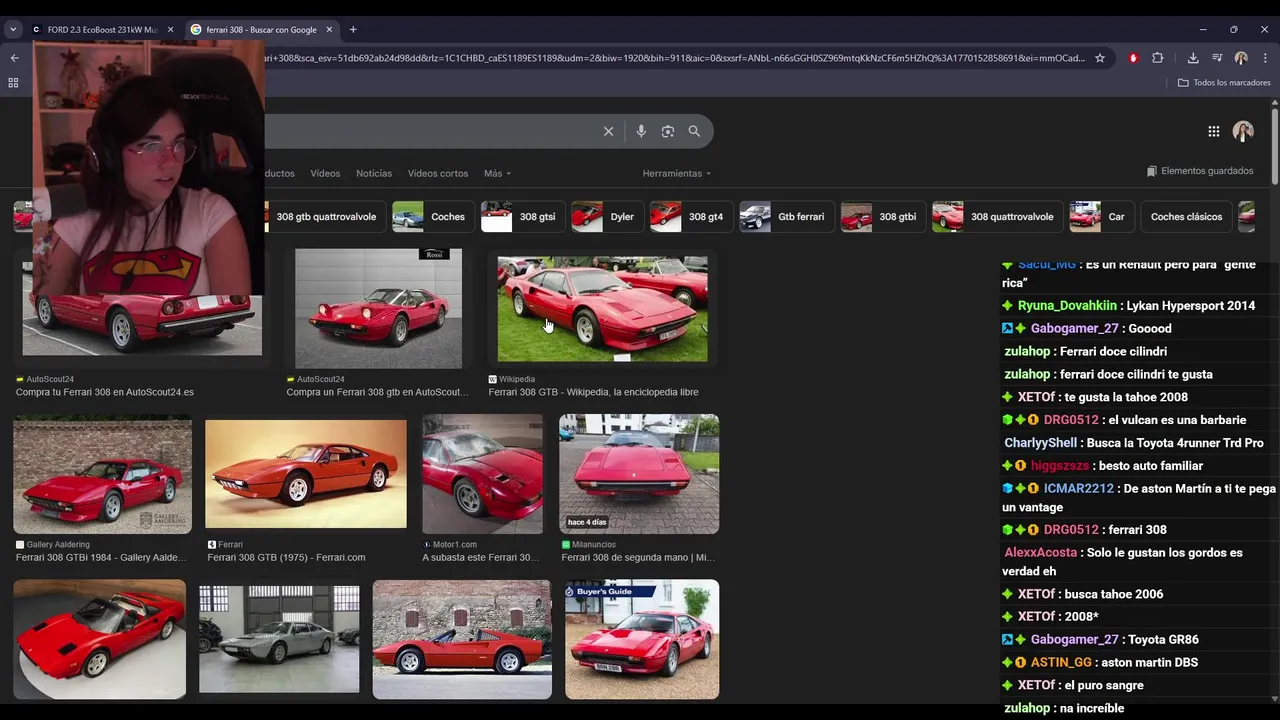This screenshot has width=1280, height=720.
Task: Click chat user ASTIN_GG
Action: 1061,662
